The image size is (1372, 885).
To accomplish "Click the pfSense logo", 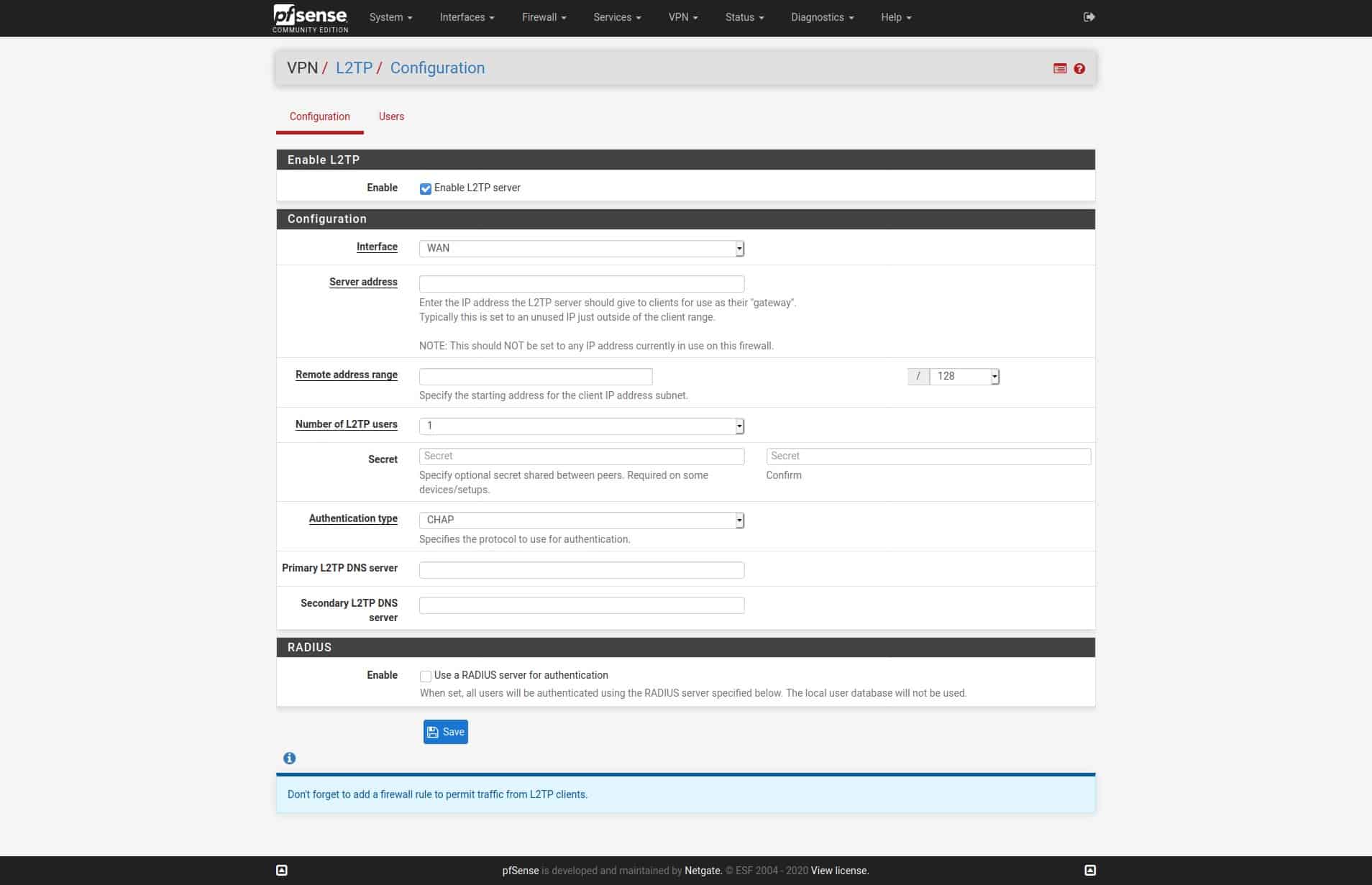I will point(311,18).
